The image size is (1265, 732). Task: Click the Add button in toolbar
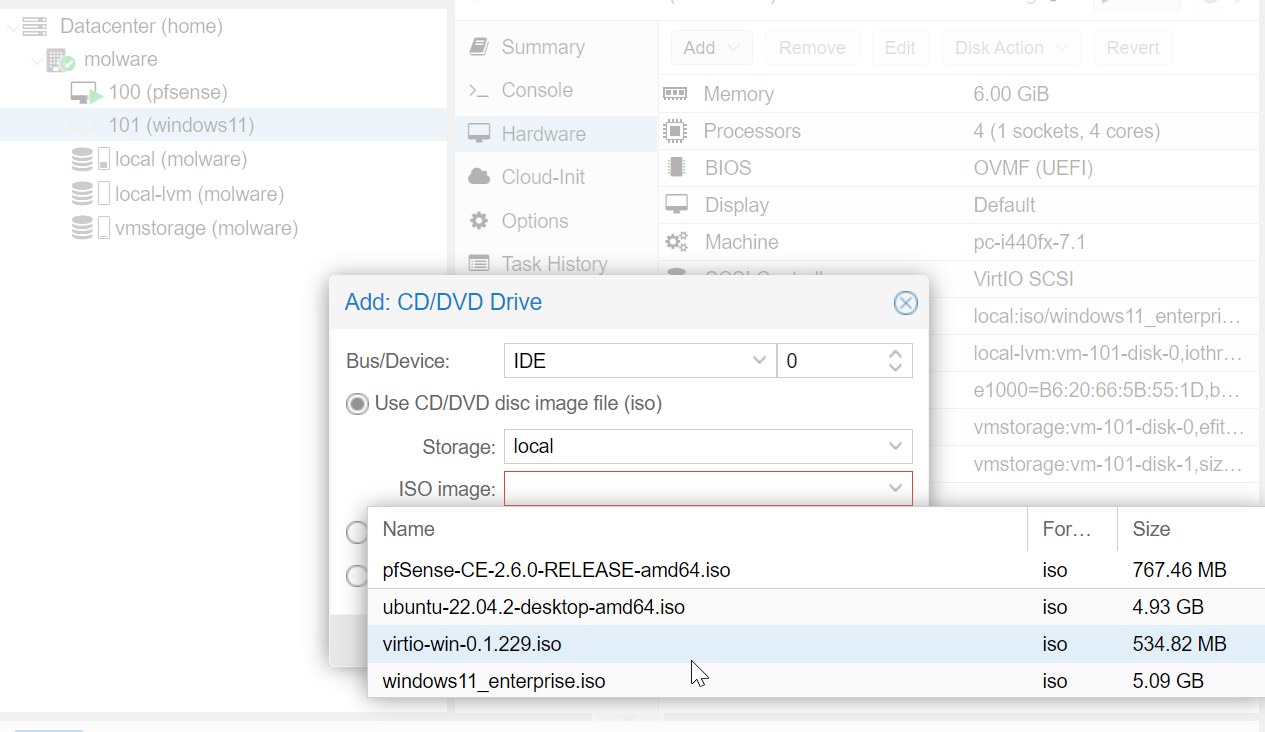coord(711,48)
